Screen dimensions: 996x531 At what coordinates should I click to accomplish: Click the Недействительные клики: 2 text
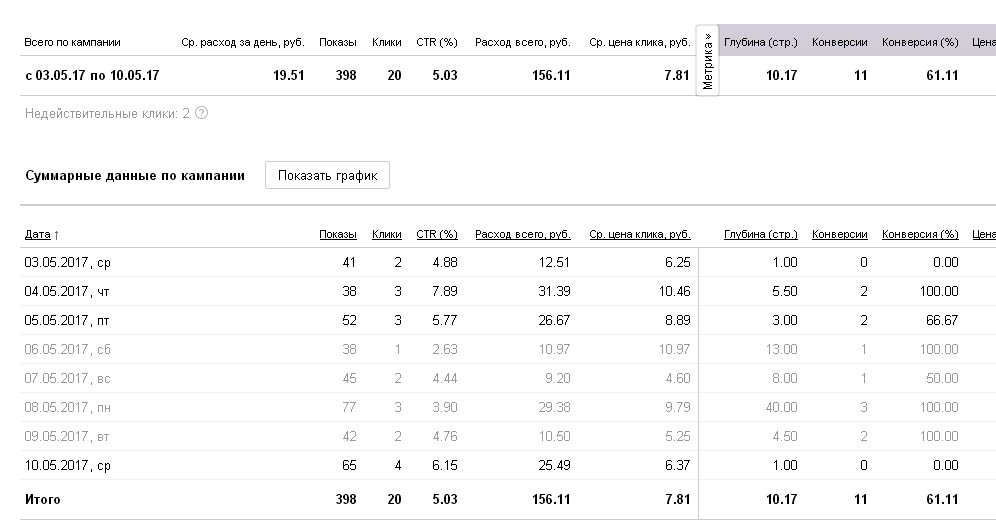point(106,114)
